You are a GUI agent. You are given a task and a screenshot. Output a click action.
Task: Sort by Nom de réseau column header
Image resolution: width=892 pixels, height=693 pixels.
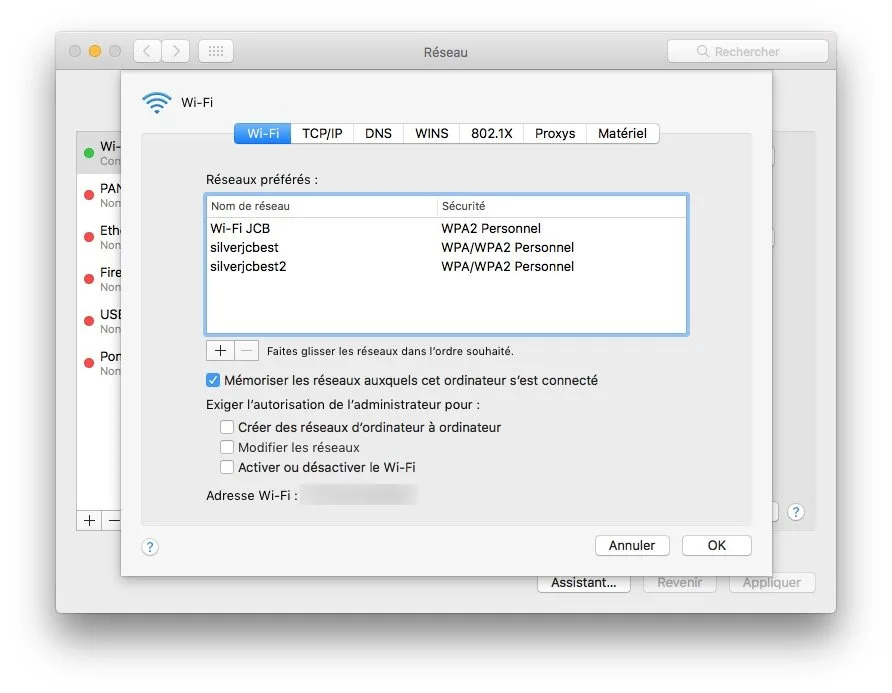point(322,206)
